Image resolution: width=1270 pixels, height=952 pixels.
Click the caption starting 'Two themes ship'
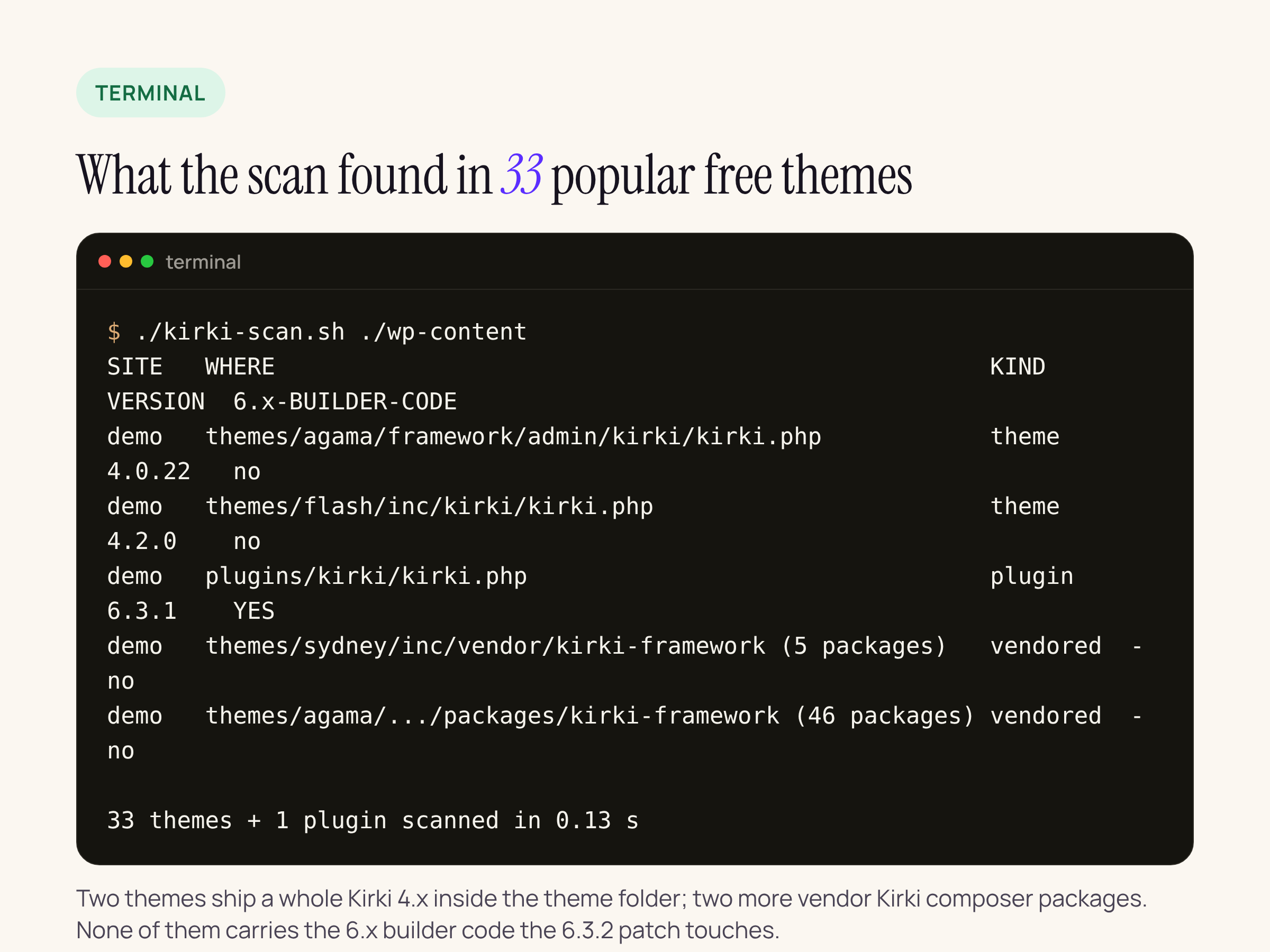pos(612,914)
